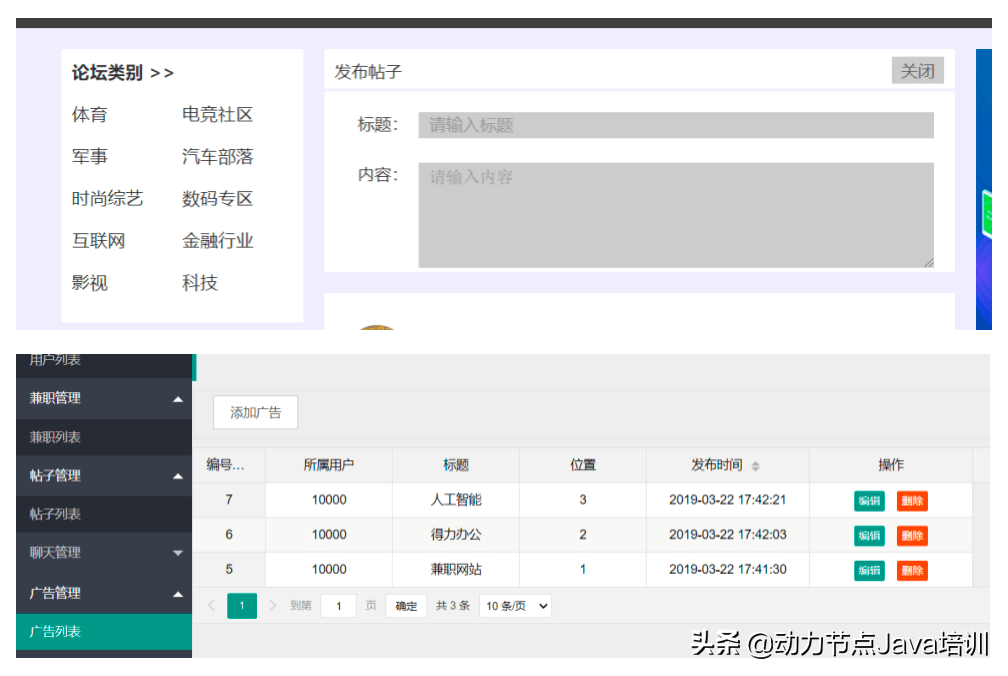Close the 发布帖子 panel via 关闭
This screenshot has width=1008, height=676.
point(916,70)
